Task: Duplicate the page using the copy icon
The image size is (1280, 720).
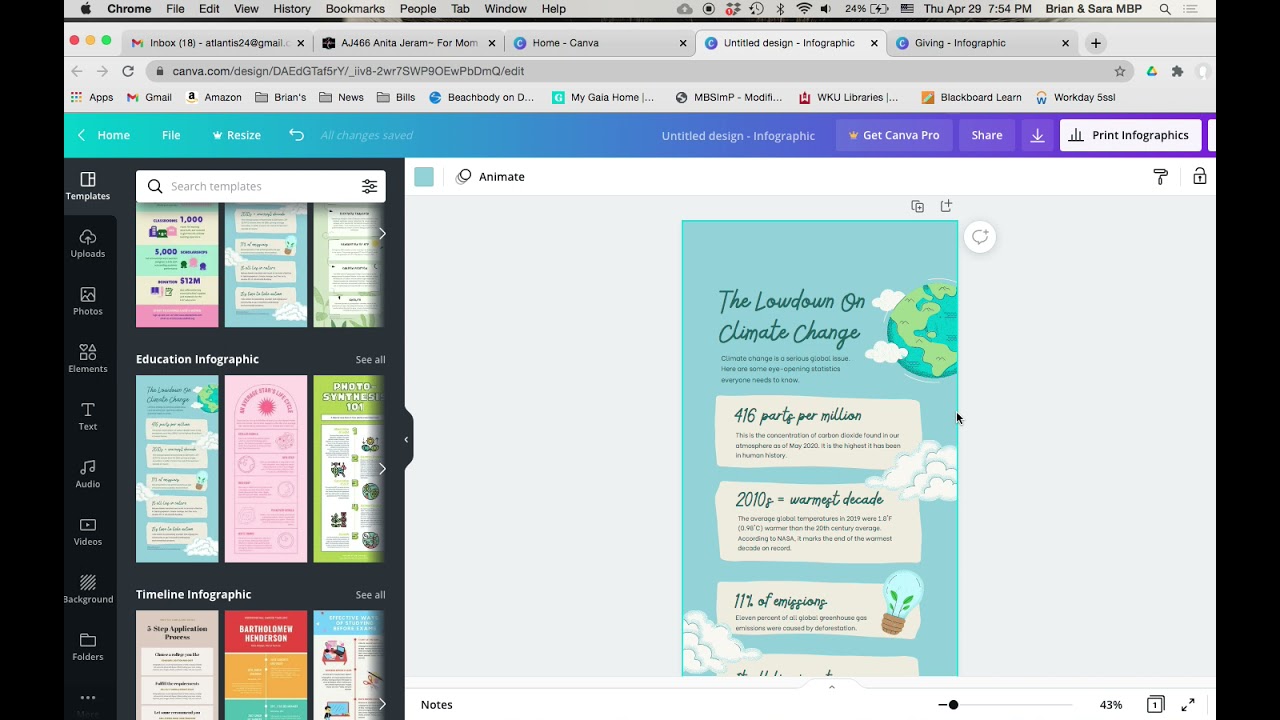Action: (x=917, y=206)
